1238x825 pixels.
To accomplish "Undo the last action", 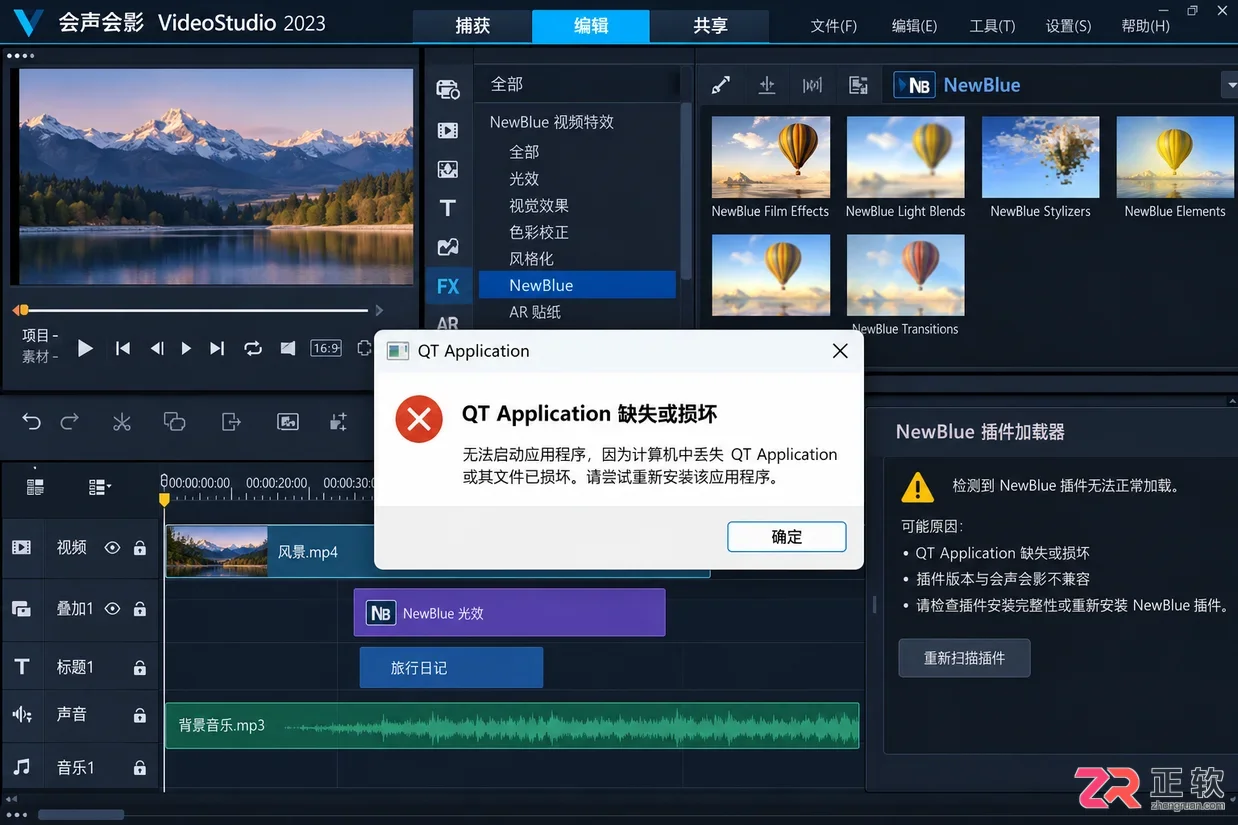I will pyautogui.click(x=31, y=422).
